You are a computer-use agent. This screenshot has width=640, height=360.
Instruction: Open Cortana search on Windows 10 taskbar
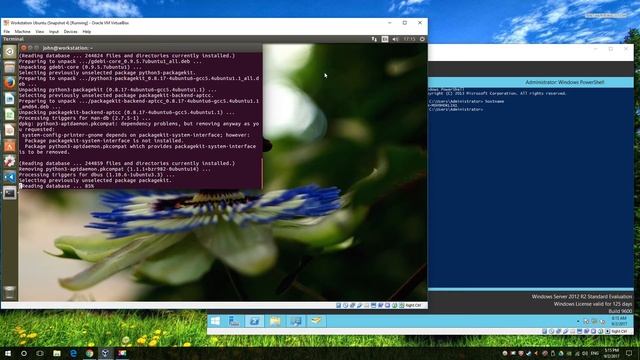tap(24, 353)
